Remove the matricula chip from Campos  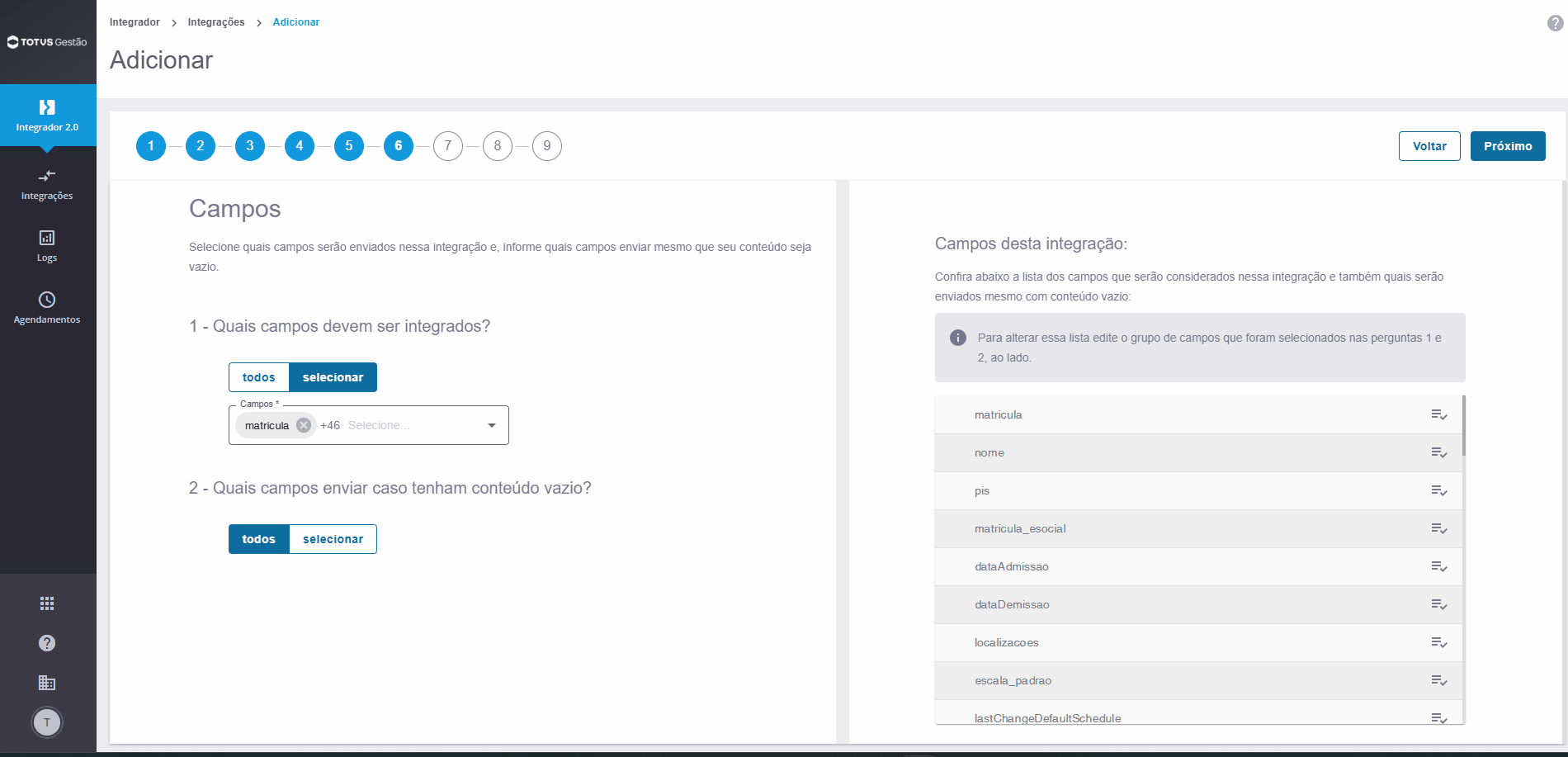pyautogui.click(x=304, y=425)
